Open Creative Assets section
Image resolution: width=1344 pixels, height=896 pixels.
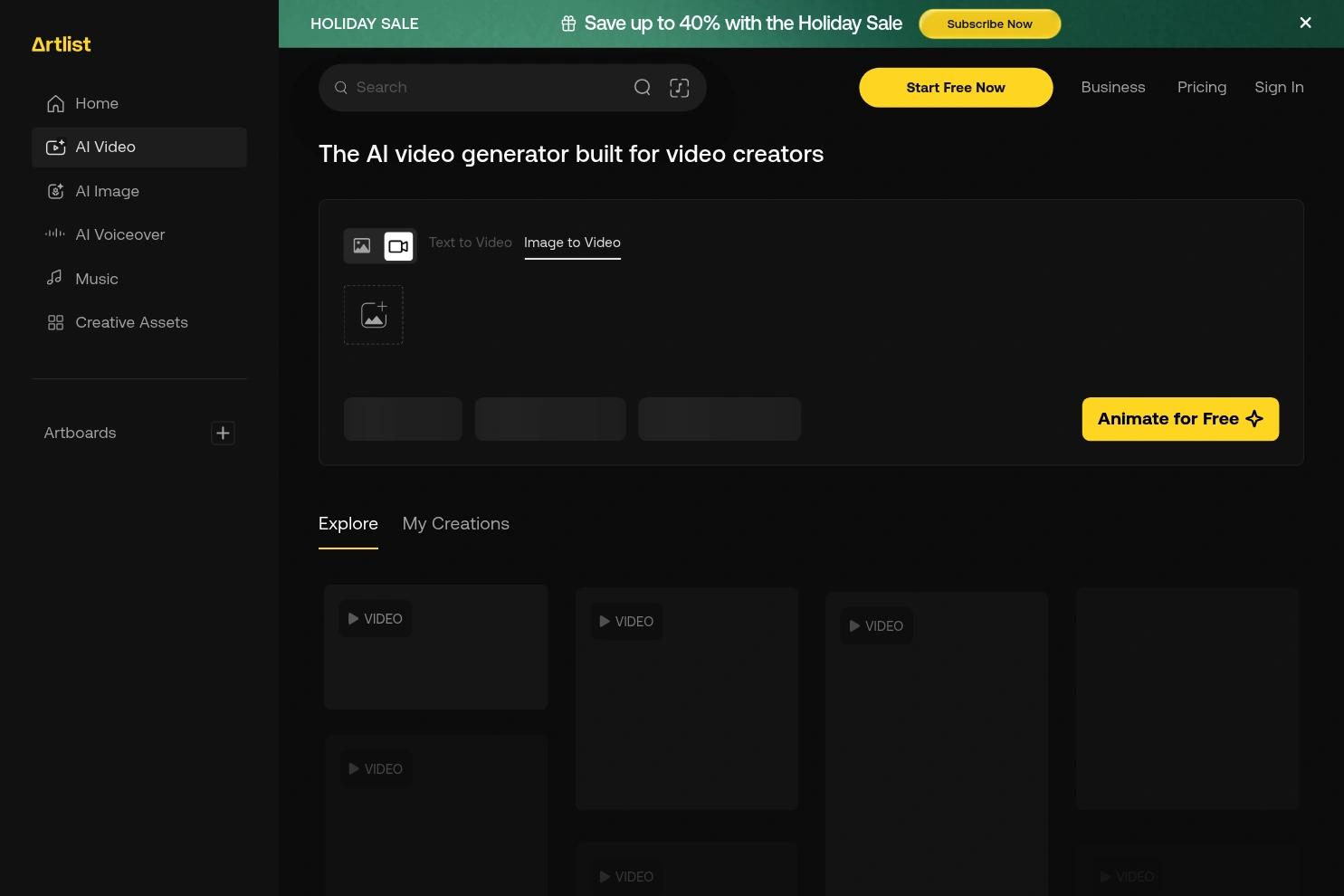point(131,322)
